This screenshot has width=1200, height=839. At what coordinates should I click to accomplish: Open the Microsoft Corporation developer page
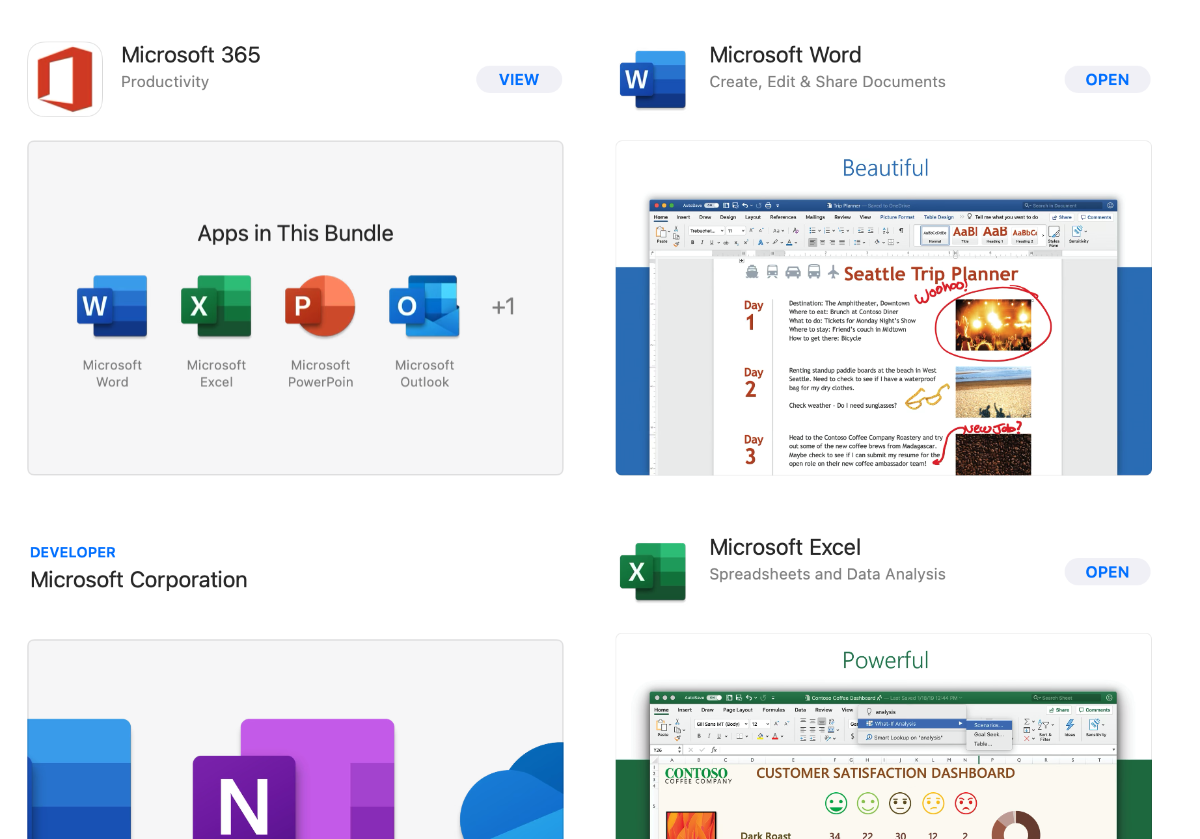coord(139,580)
